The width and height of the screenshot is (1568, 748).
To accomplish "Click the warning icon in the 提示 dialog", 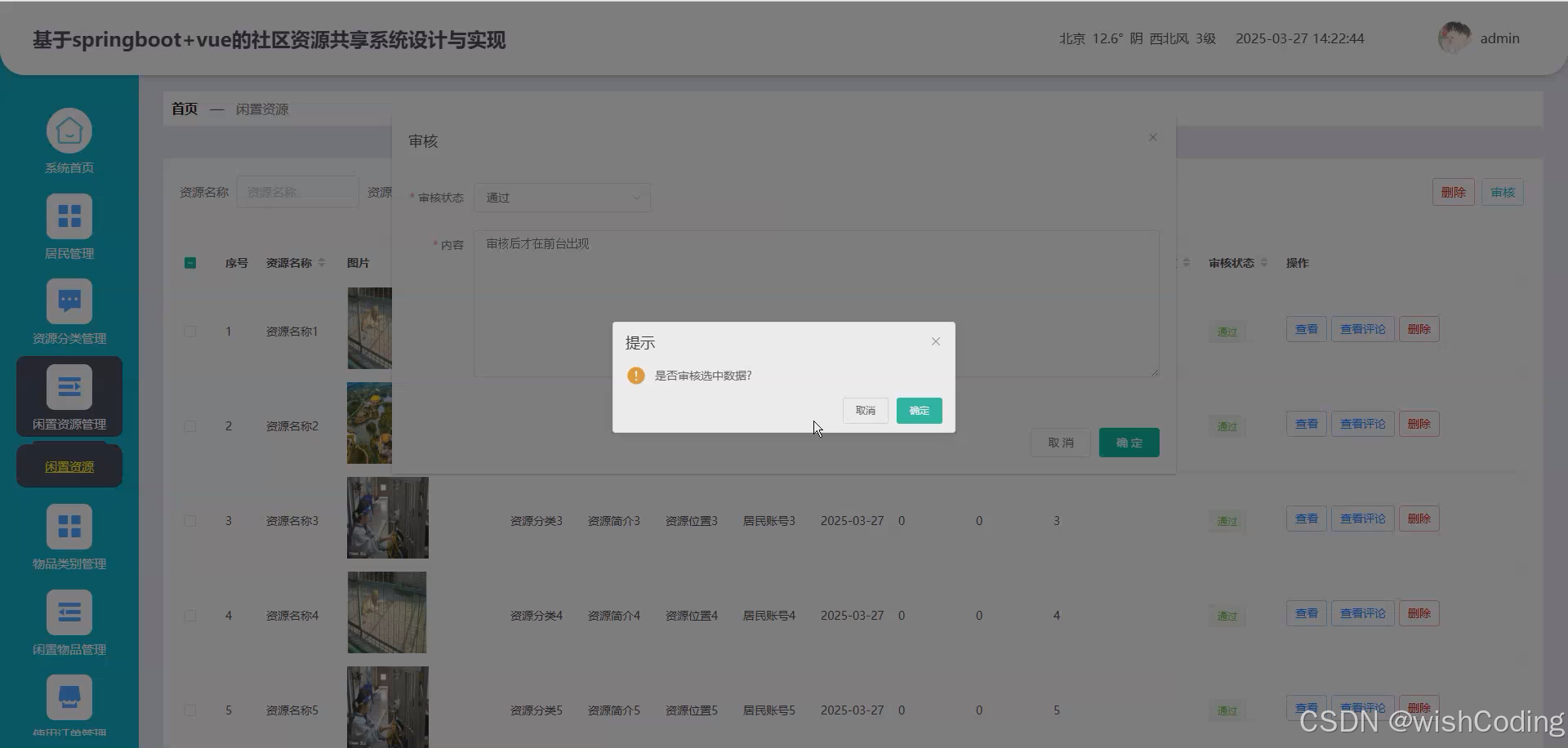I will (636, 376).
